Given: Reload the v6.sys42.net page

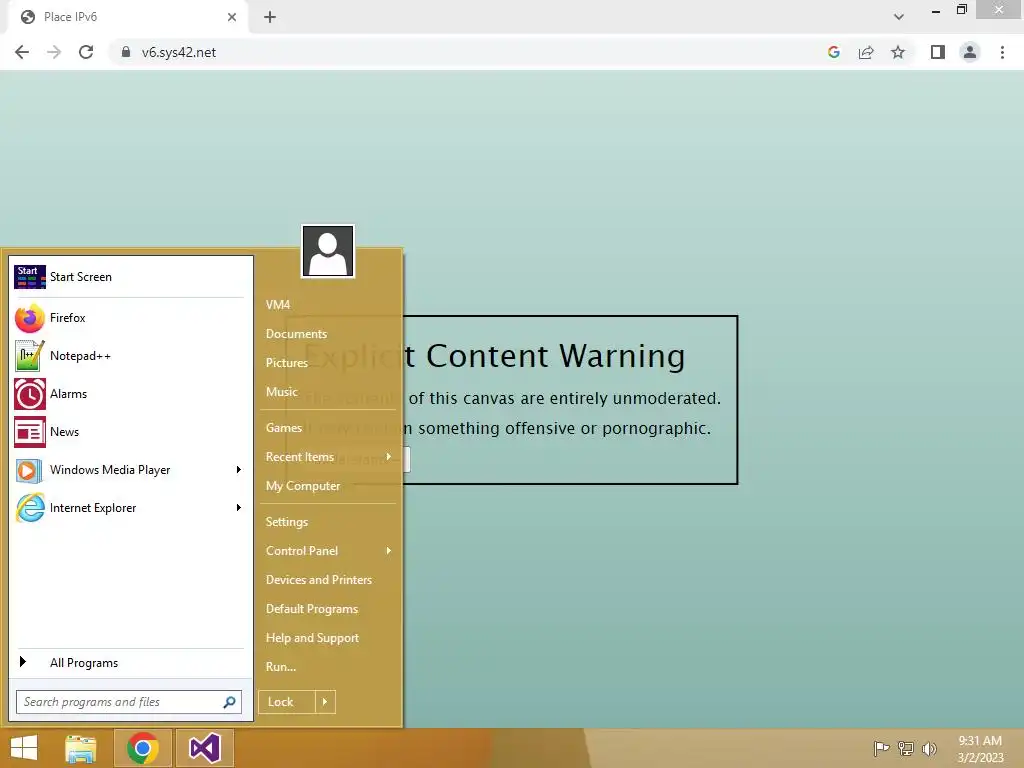Looking at the screenshot, I should coord(86,52).
